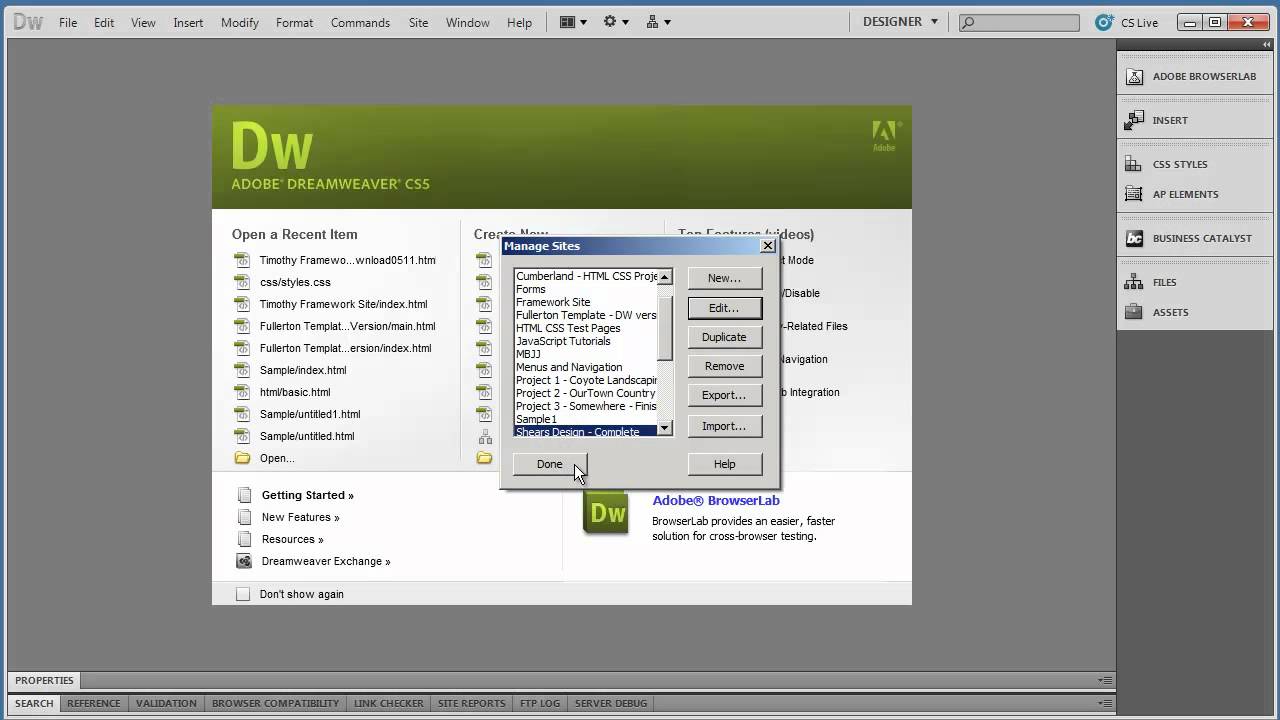Screen dimensions: 1280x720
Task: Open the Commands menu
Action: [360, 22]
